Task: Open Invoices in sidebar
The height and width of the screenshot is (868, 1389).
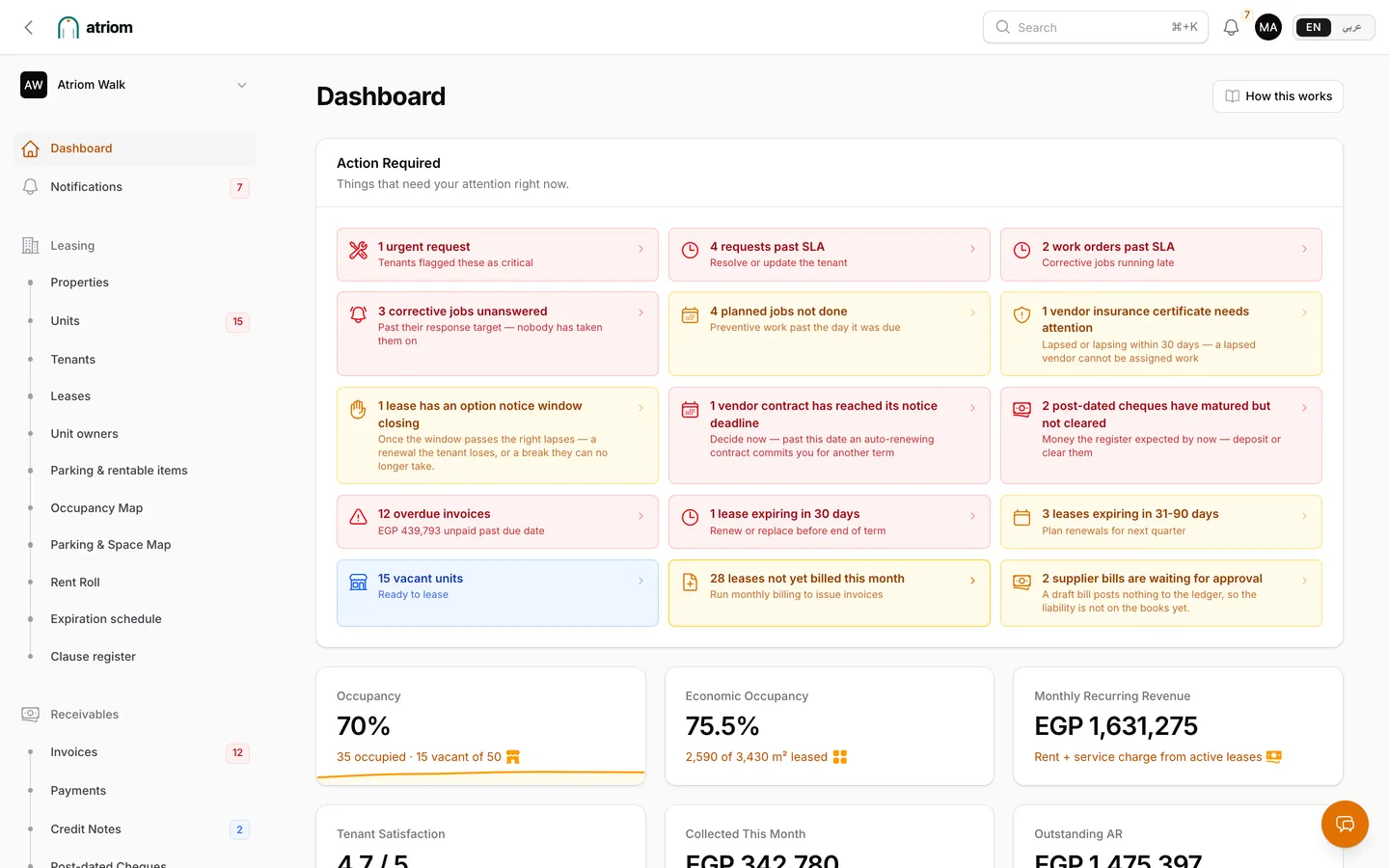Action: coord(135,752)
